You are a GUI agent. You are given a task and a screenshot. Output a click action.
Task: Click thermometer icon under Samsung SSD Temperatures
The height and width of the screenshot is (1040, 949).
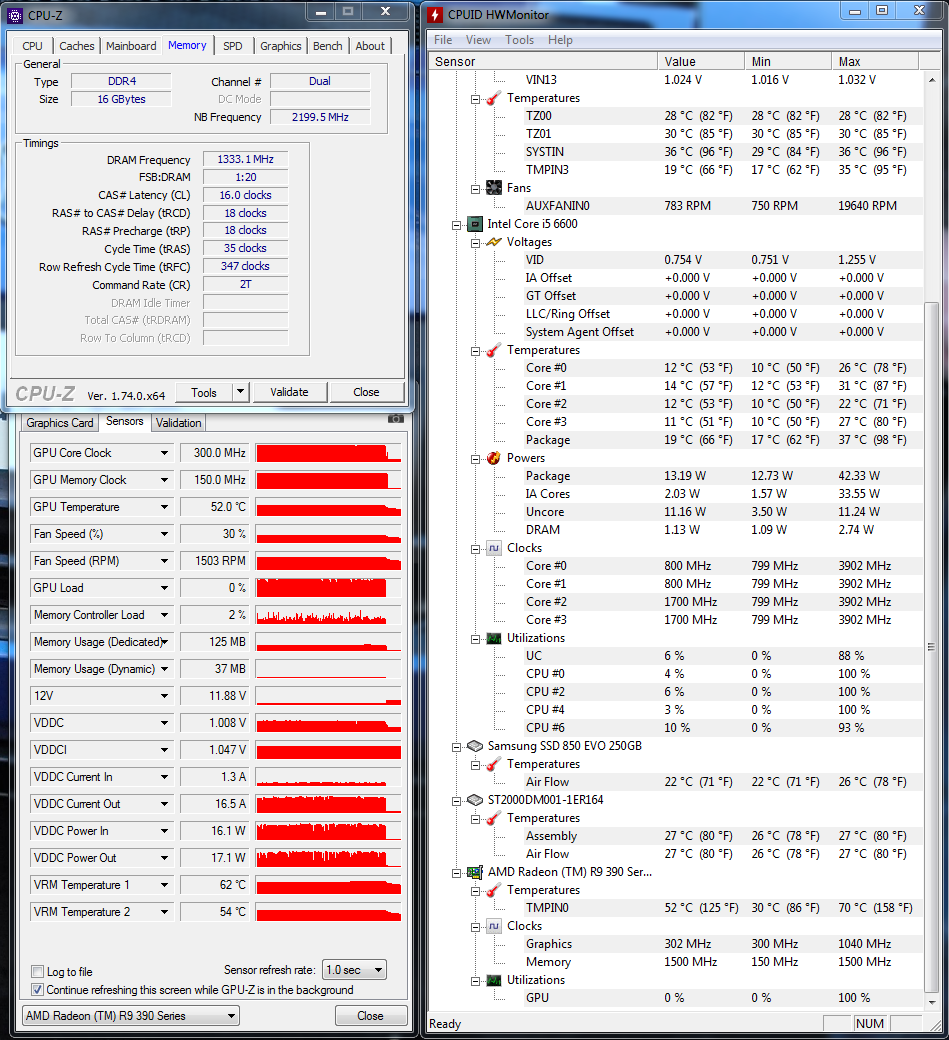494,764
